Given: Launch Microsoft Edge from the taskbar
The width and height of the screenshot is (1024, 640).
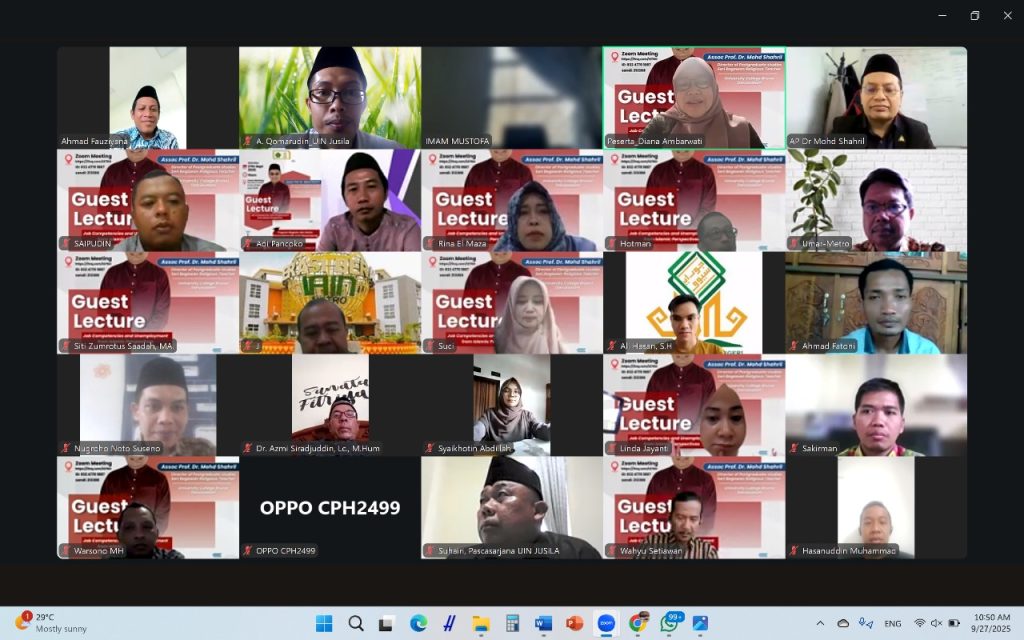Looking at the screenshot, I should [x=418, y=623].
